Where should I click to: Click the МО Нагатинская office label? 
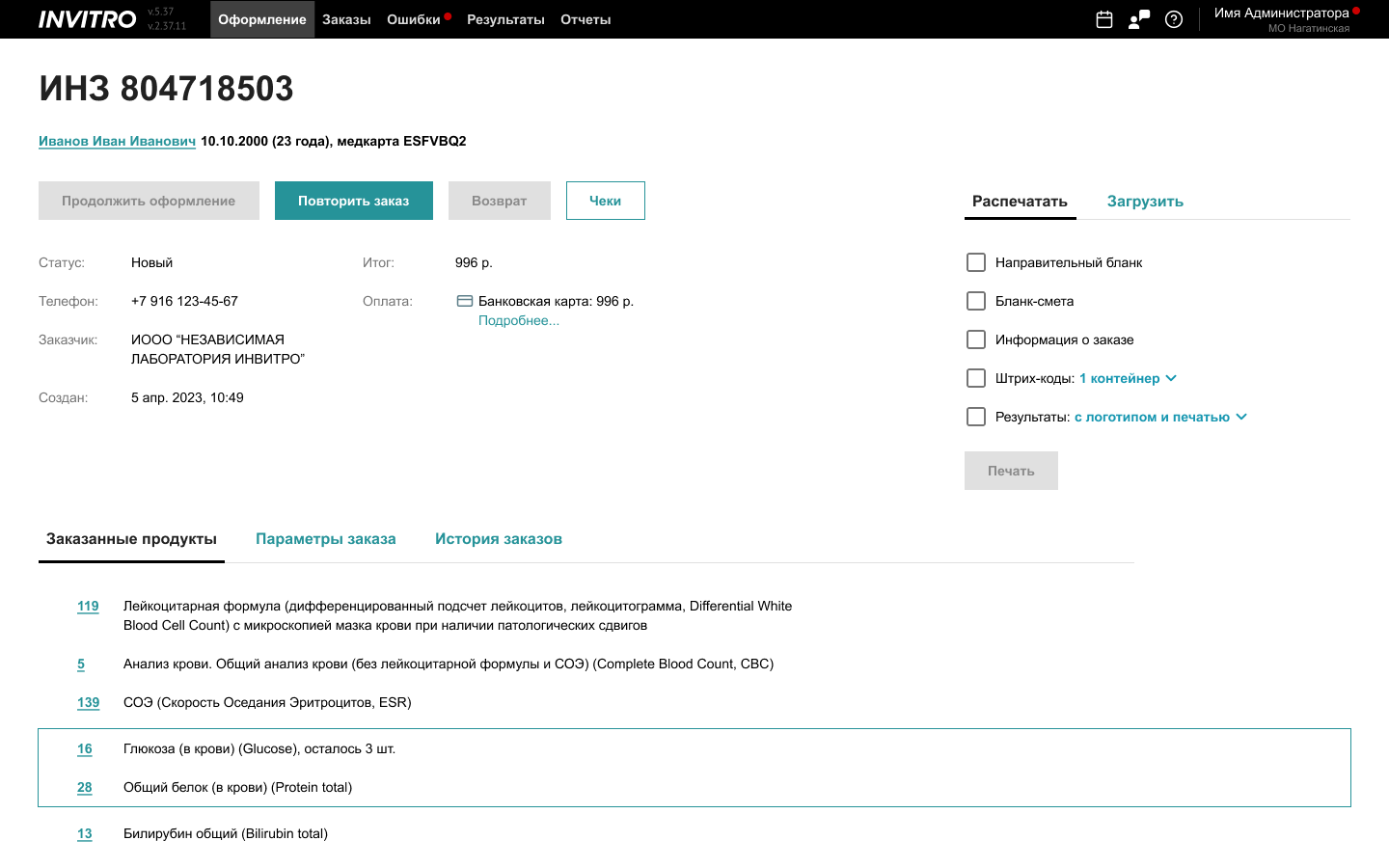(1309, 28)
